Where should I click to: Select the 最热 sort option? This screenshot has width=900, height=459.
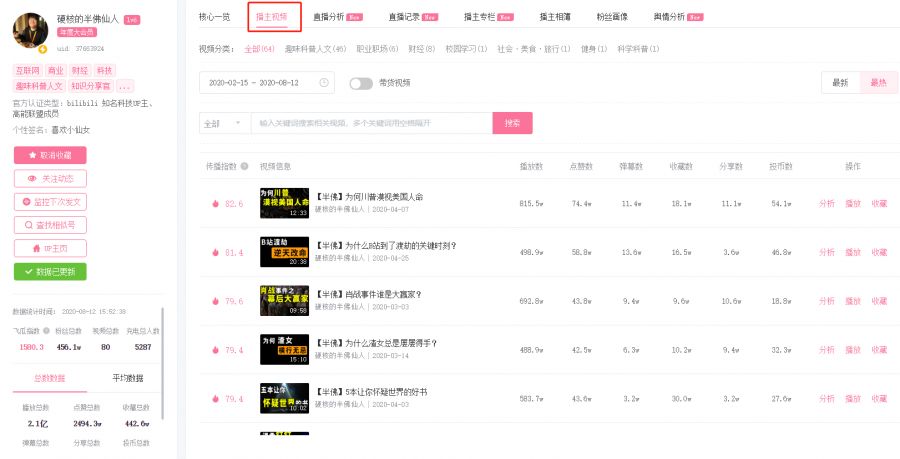click(878, 83)
